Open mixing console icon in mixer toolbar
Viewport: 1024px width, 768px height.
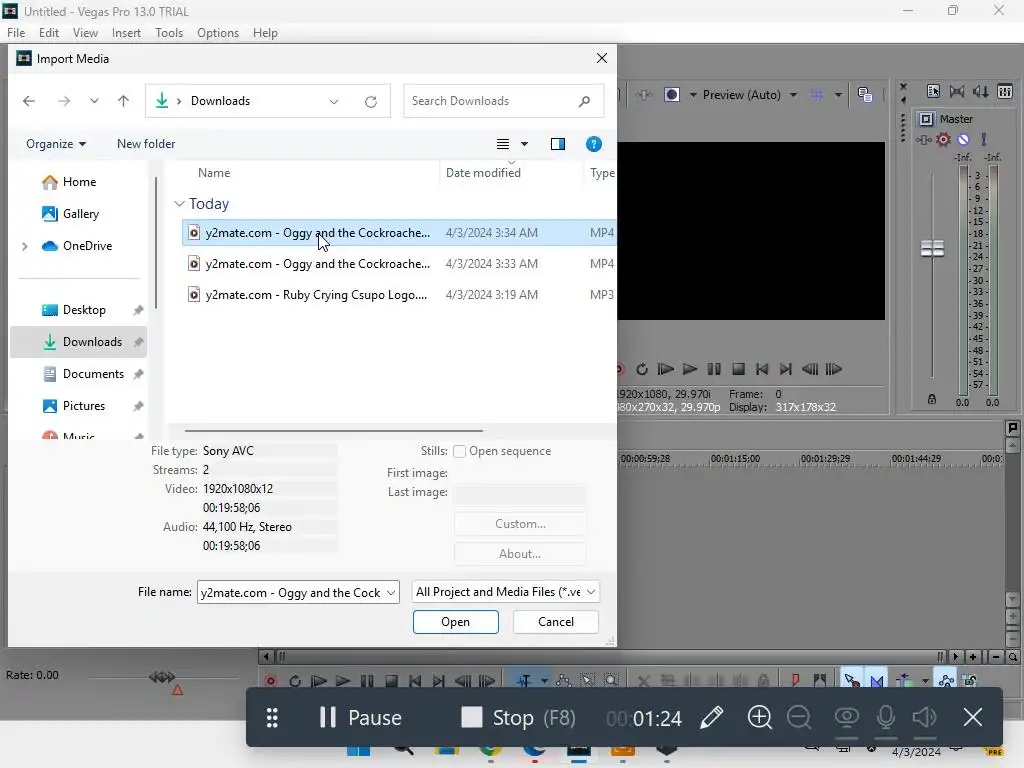tap(1005, 91)
